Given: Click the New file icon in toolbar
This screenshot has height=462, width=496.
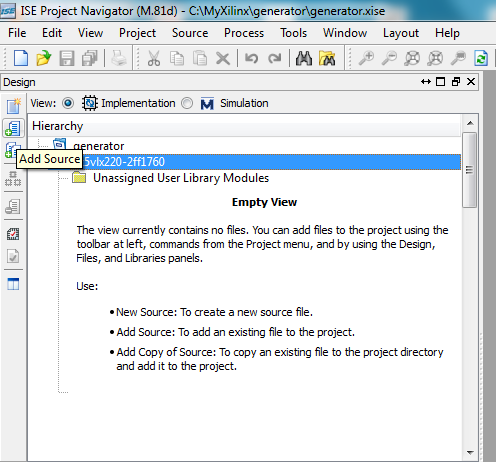Looking at the screenshot, I should click(x=21, y=58).
